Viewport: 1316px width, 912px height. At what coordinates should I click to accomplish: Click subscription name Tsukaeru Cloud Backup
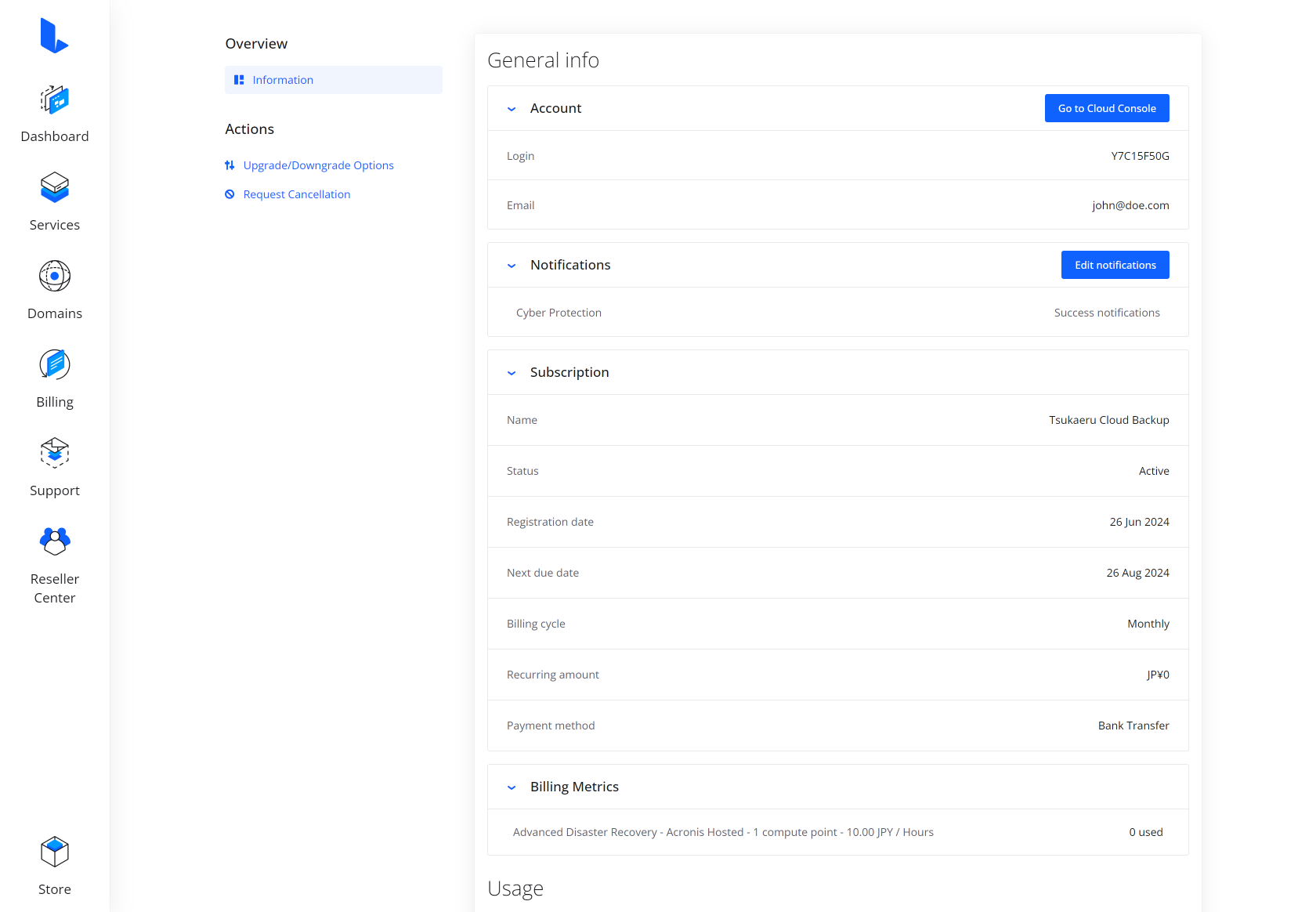1109,420
